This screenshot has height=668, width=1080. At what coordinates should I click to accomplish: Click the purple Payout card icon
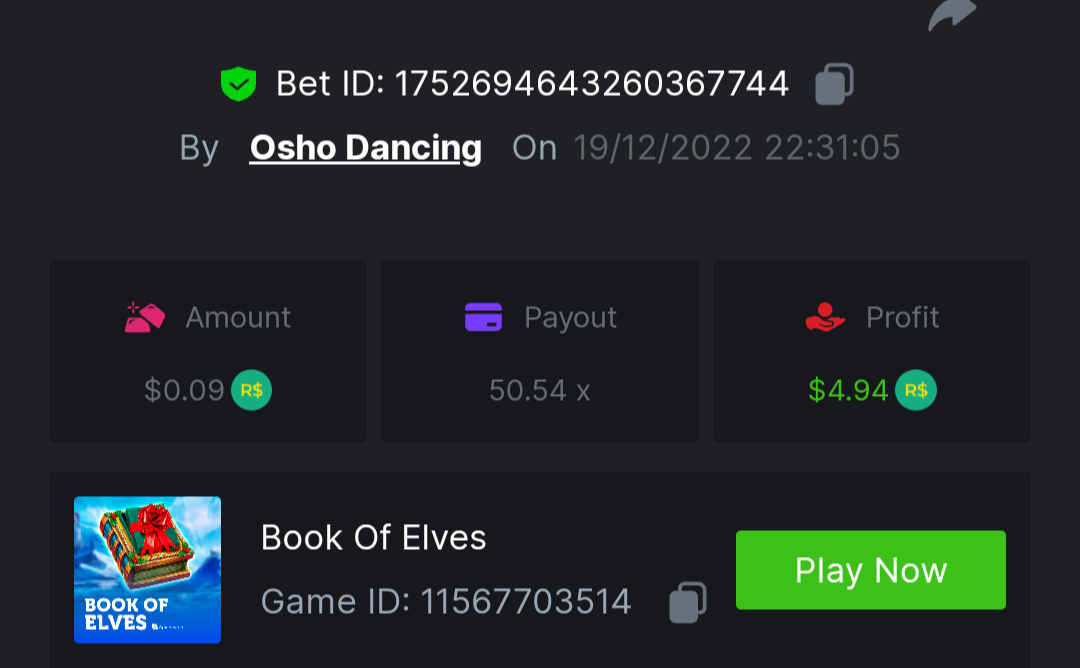pyautogui.click(x=483, y=317)
